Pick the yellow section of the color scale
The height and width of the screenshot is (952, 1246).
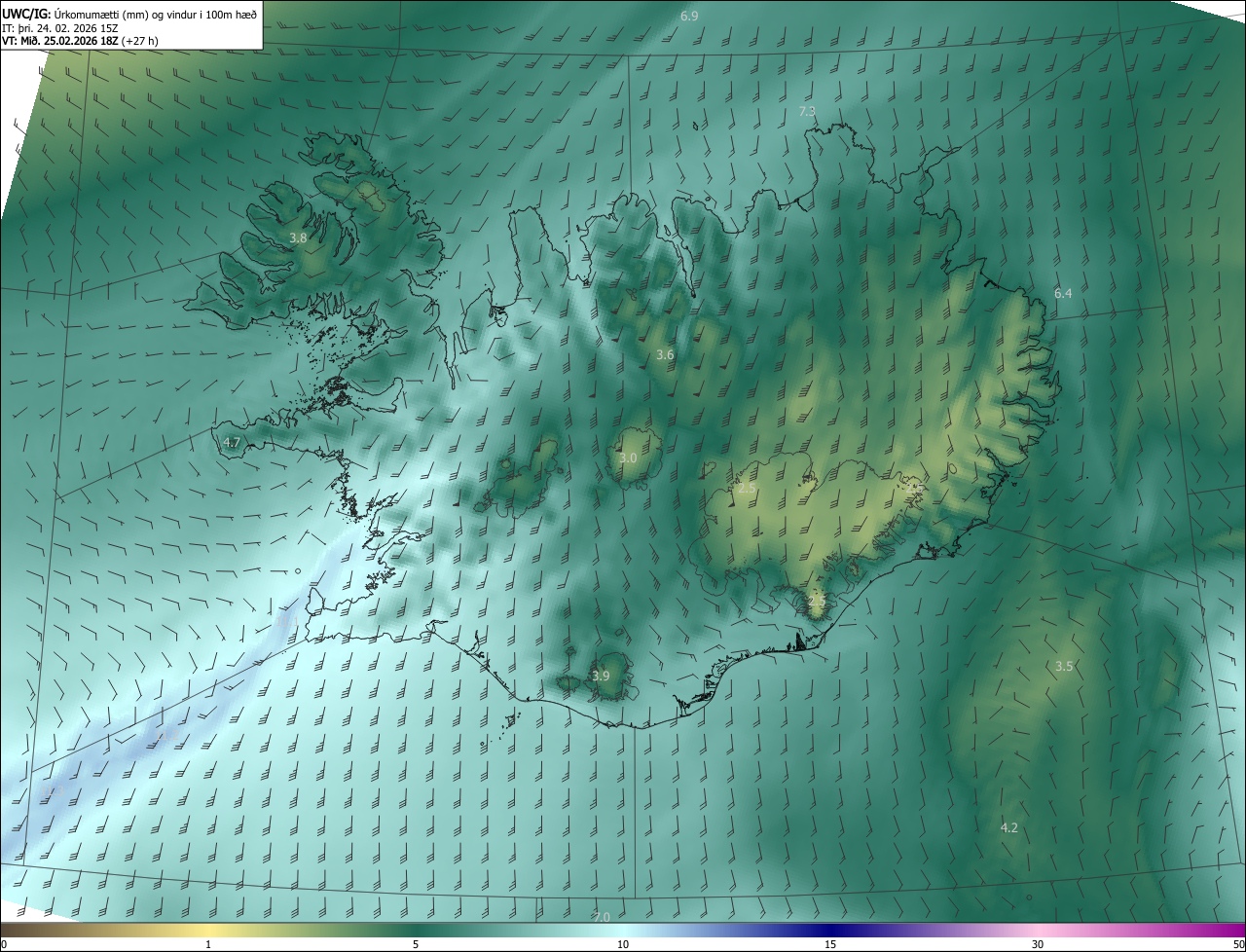(208, 931)
